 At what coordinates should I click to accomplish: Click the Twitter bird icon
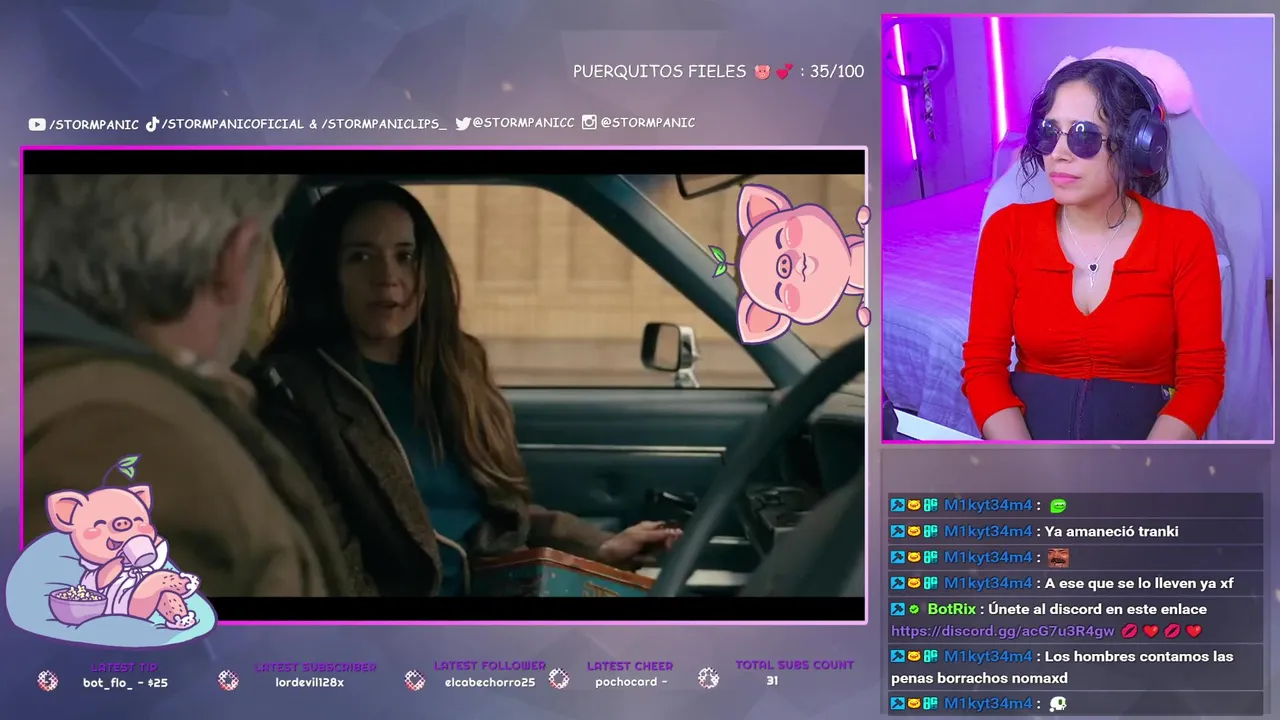(463, 123)
